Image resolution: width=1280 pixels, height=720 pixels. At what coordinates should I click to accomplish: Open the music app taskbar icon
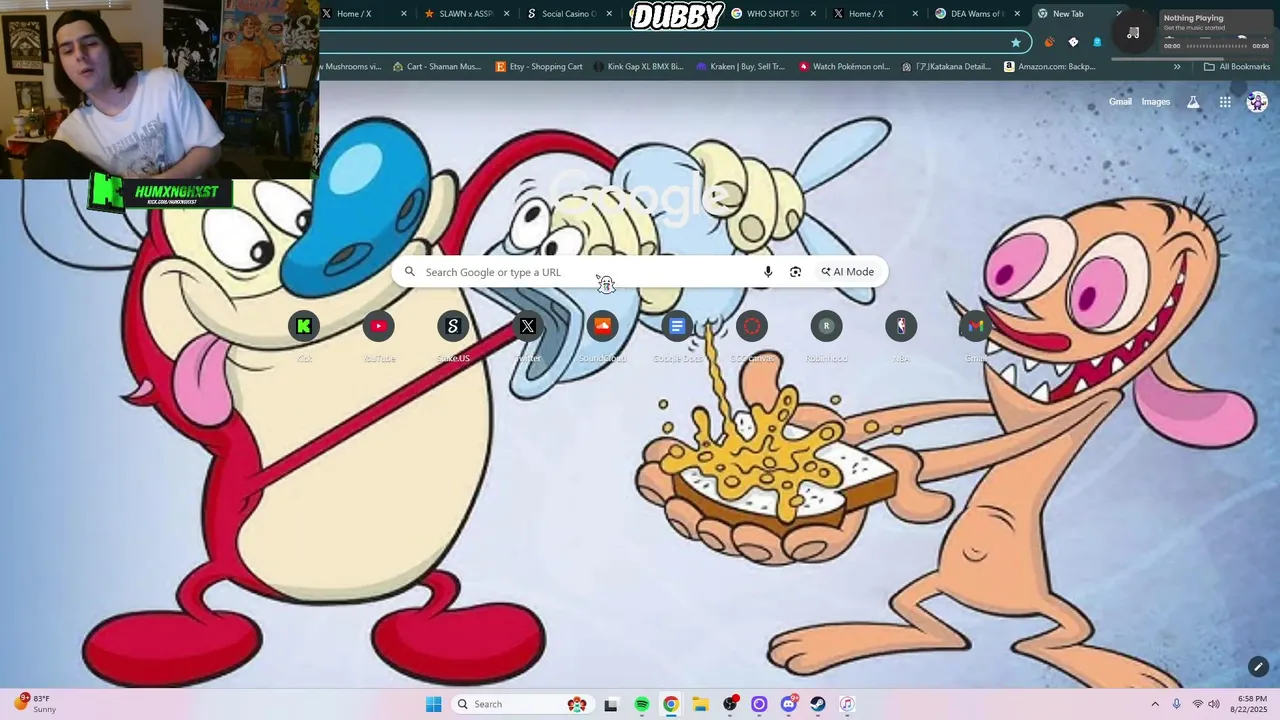[847, 704]
